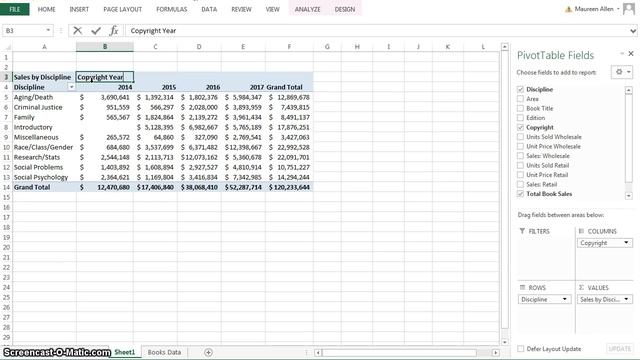The image size is (640, 360).
Task: Switch to the HOME ribbon tab
Action: pos(47,9)
